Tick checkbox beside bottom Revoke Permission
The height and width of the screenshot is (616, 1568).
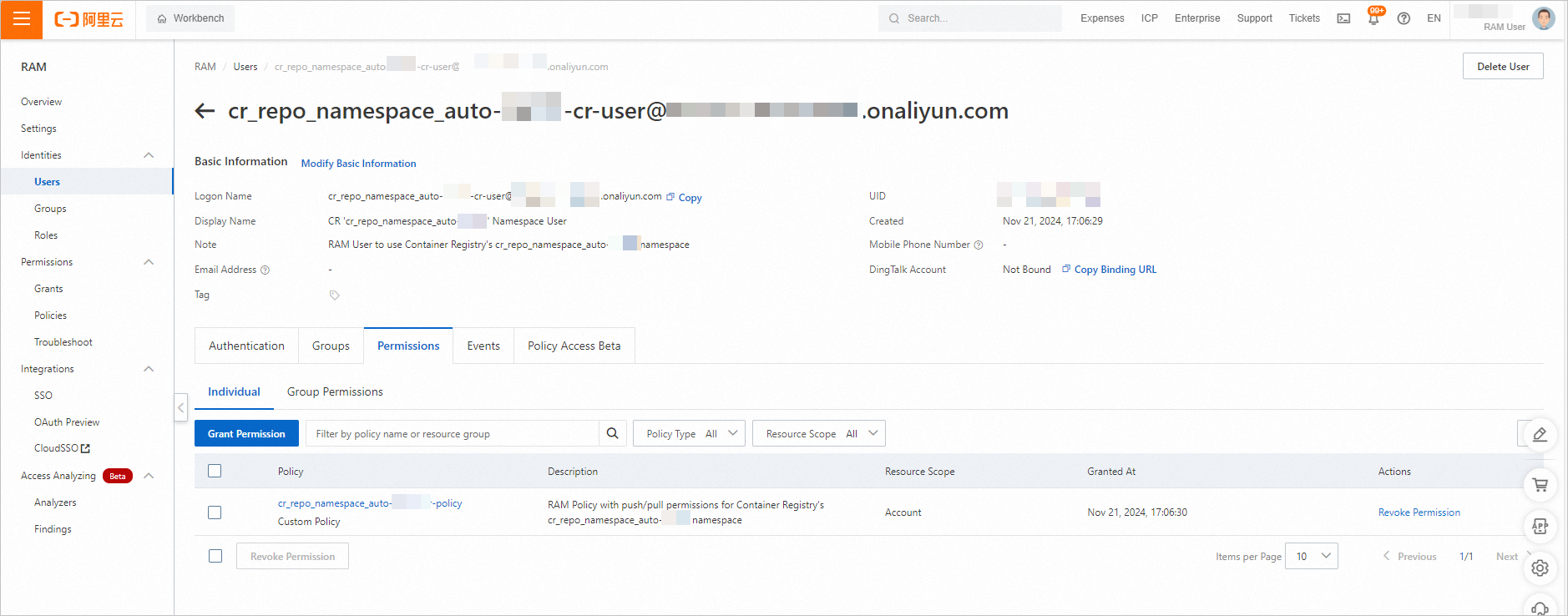[215, 556]
